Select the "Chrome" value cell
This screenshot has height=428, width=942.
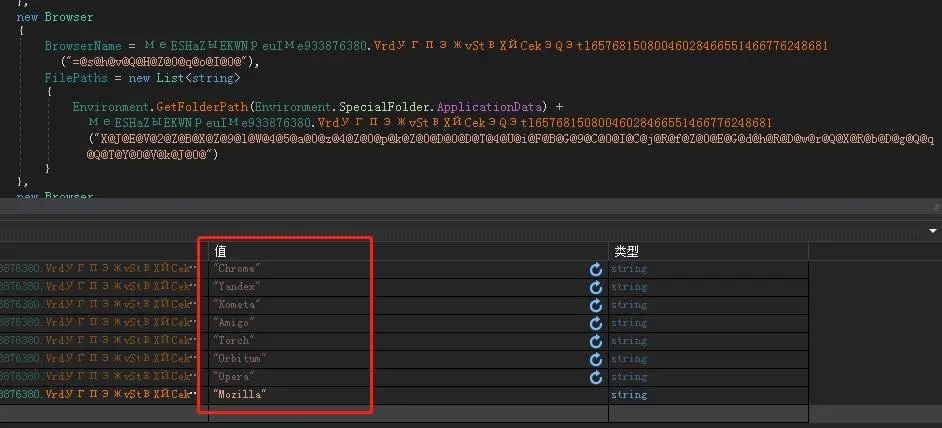point(236,269)
